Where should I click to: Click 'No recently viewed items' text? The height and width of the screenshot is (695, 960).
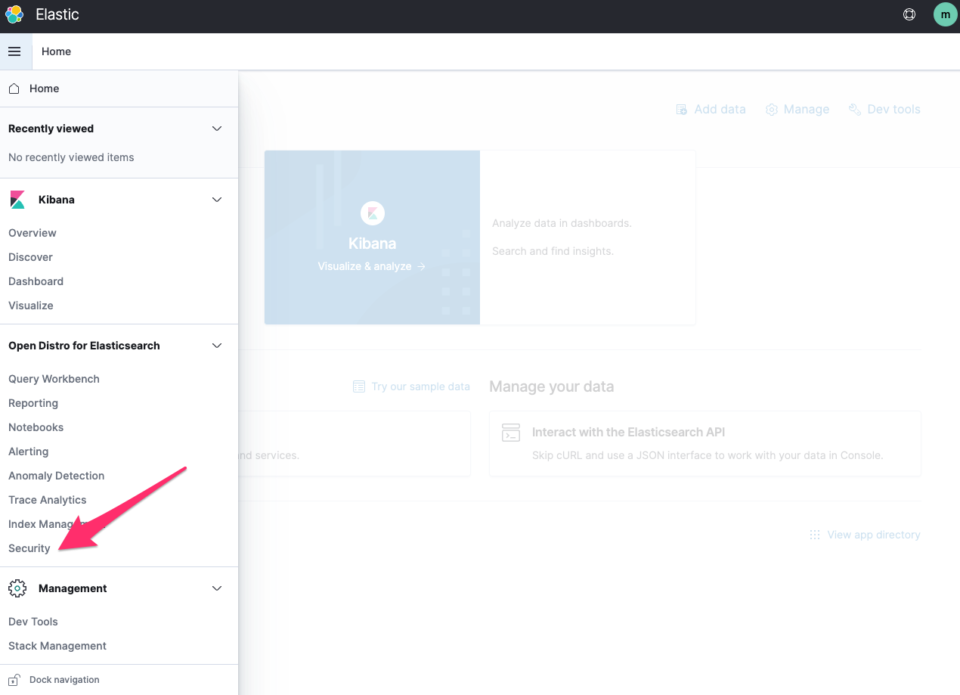pyautogui.click(x=71, y=157)
